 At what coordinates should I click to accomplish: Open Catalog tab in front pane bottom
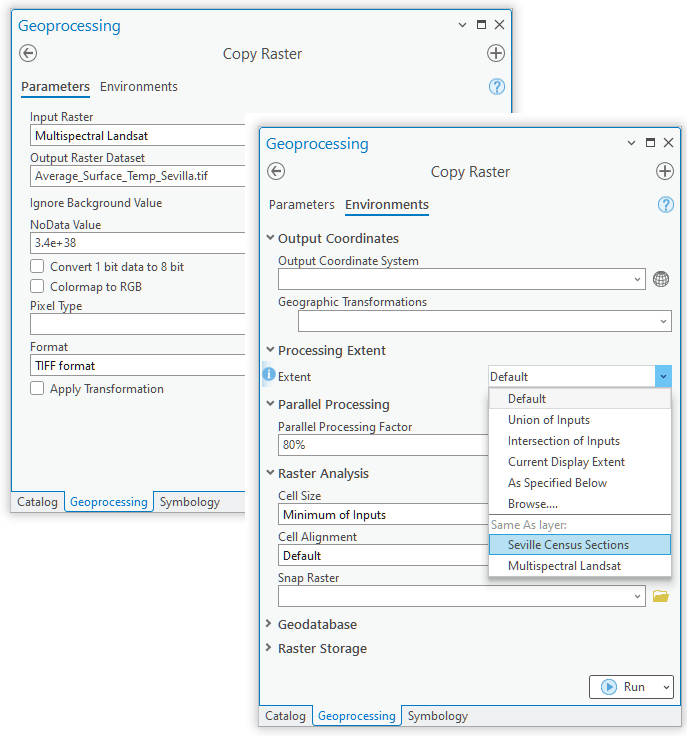(x=285, y=716)
